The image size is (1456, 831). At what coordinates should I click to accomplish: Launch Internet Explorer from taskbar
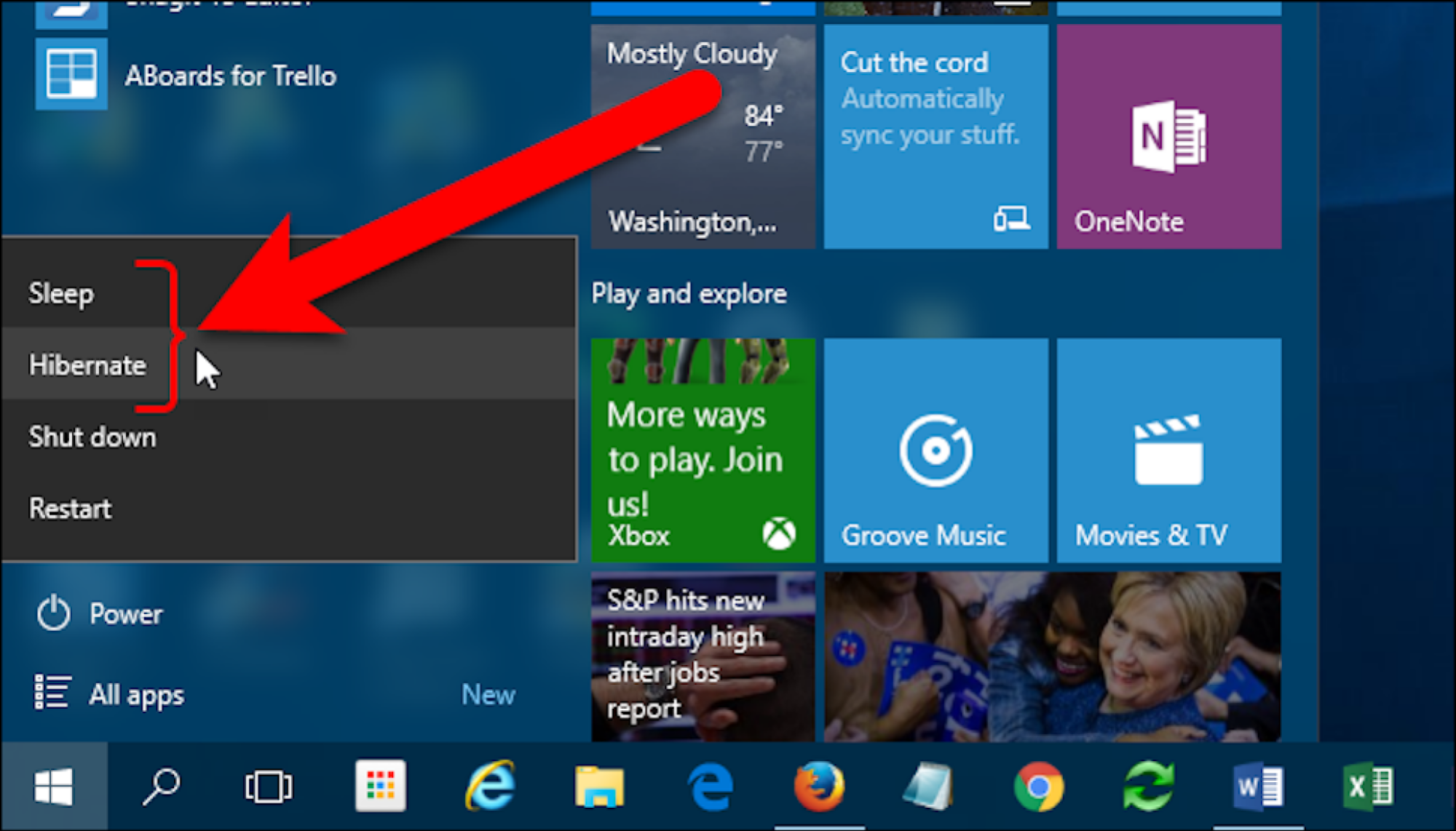pos(490,786)
